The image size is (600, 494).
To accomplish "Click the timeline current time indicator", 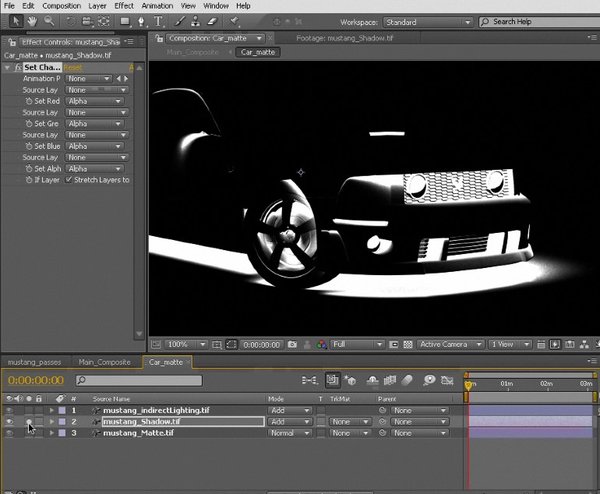I will [x=467, y=384].
